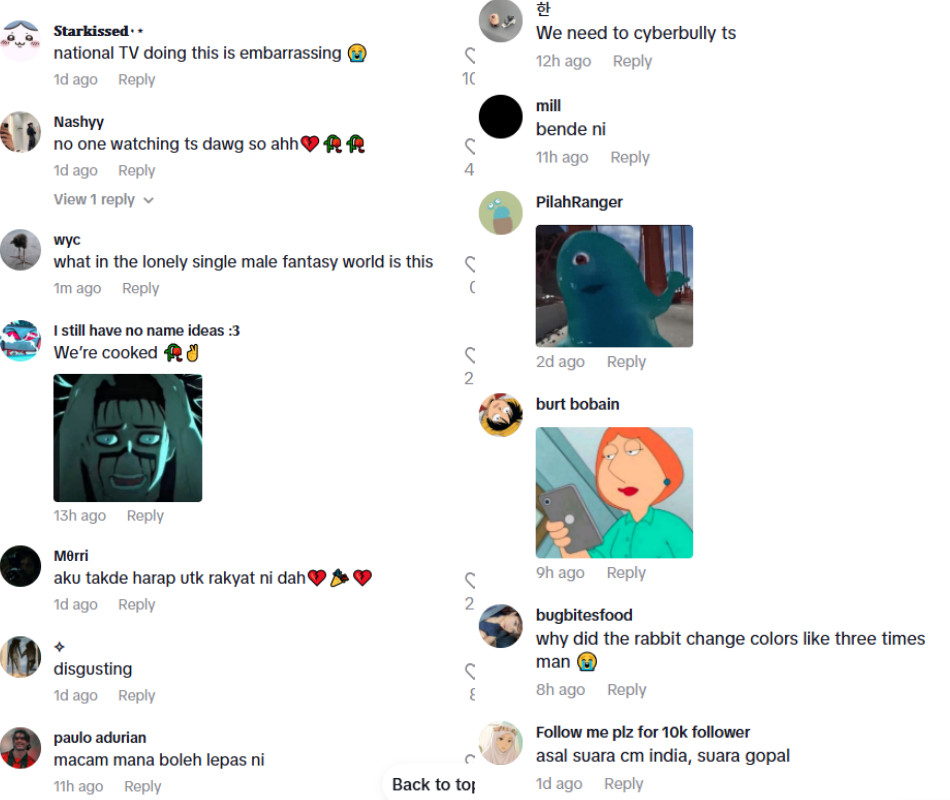Click the chevron next to View 1 reply
Image resolution: width=950 pixels, height=800 pixels.
(x=148, y=200)
